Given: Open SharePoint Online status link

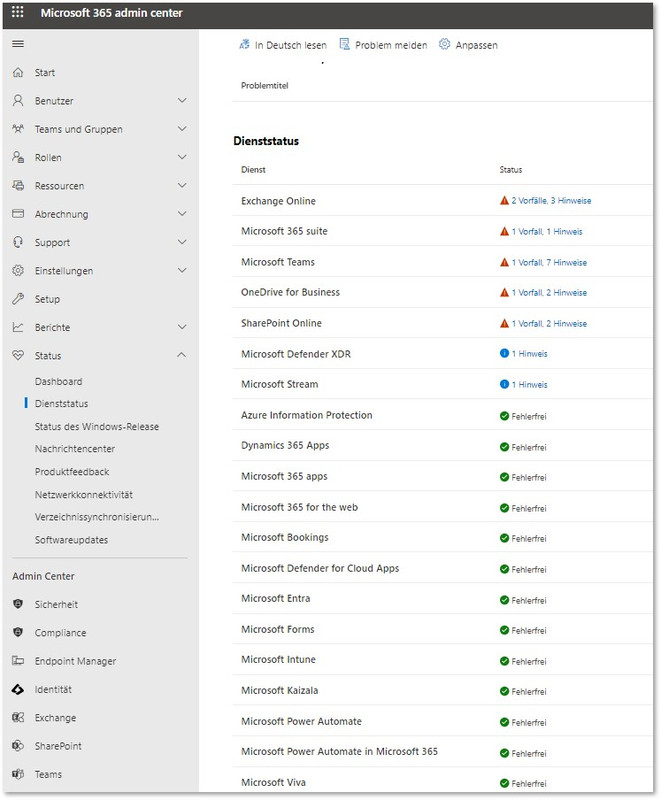Looking at the screenshot, I should click(549, 323).
